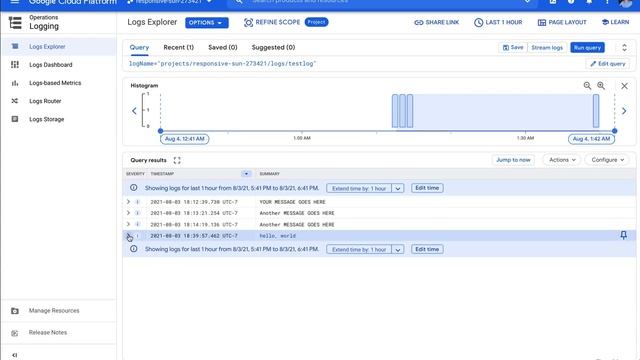This screenshot has width=640, height=360.
Task: Select the hello, world summary text
Action: click(278, 236)
